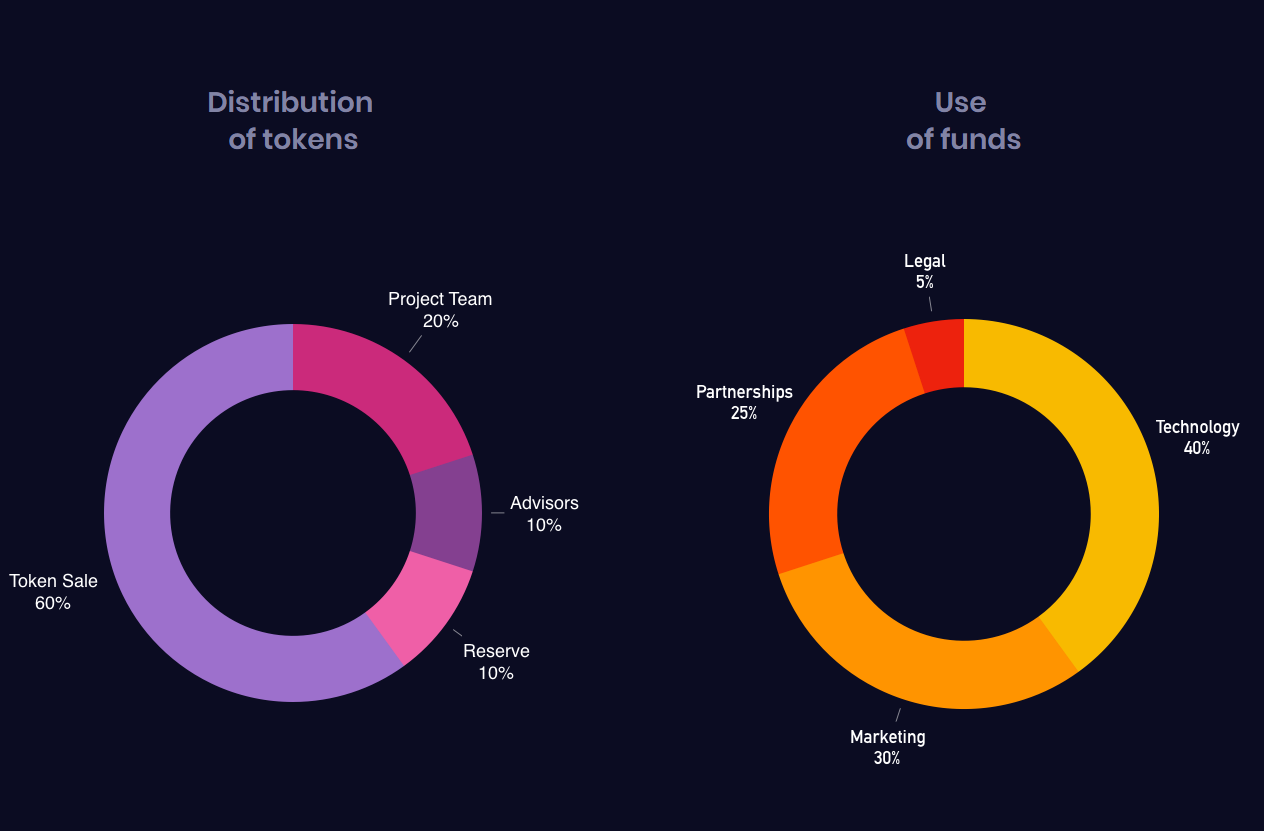Click the "Use of funds" heading
The image size is (1264, 831).
point(963,120)
